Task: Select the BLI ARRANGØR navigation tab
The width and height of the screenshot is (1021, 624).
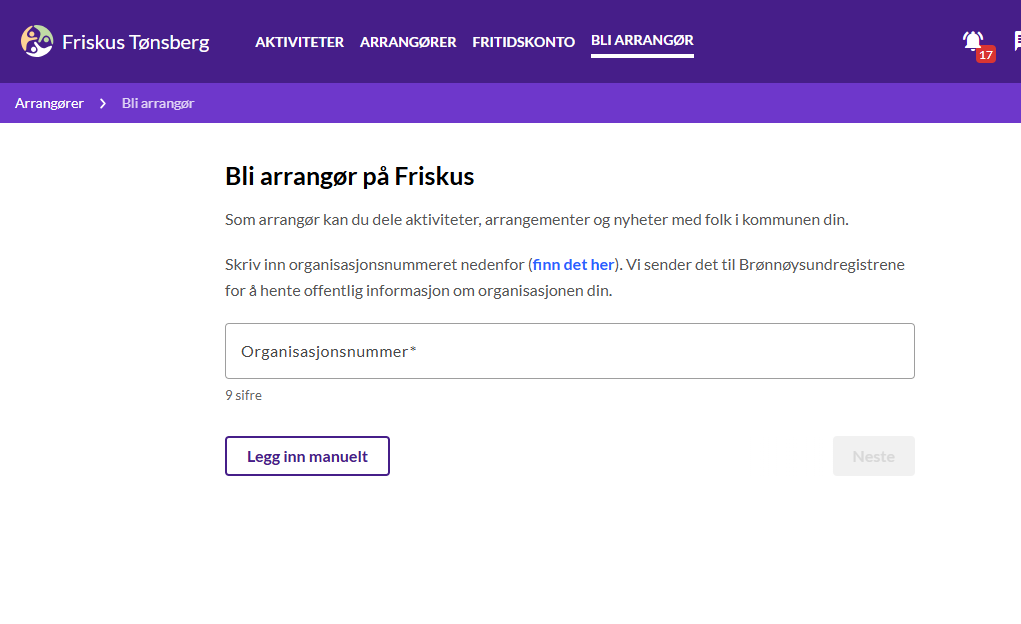Action: coord(642,41)
